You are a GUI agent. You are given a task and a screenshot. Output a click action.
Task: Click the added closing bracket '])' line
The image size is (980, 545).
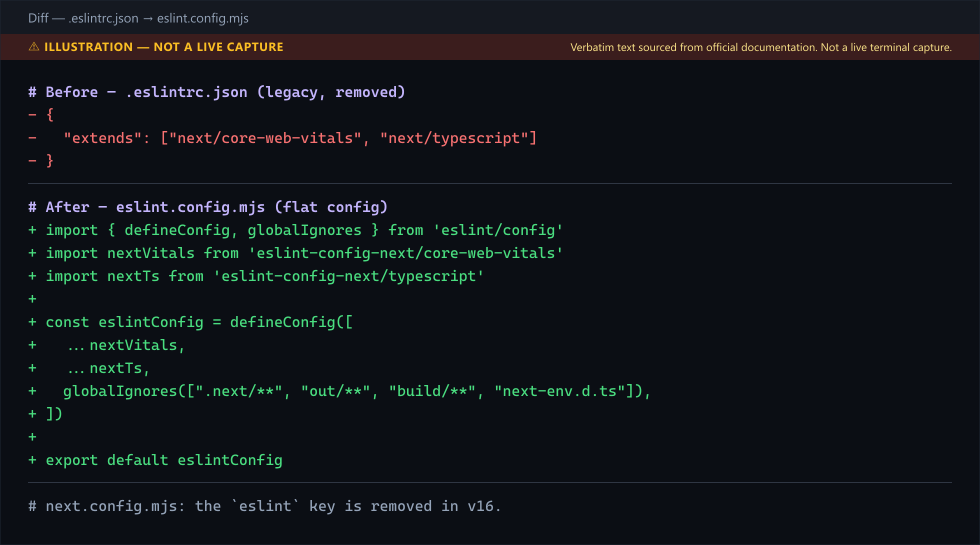46,414
